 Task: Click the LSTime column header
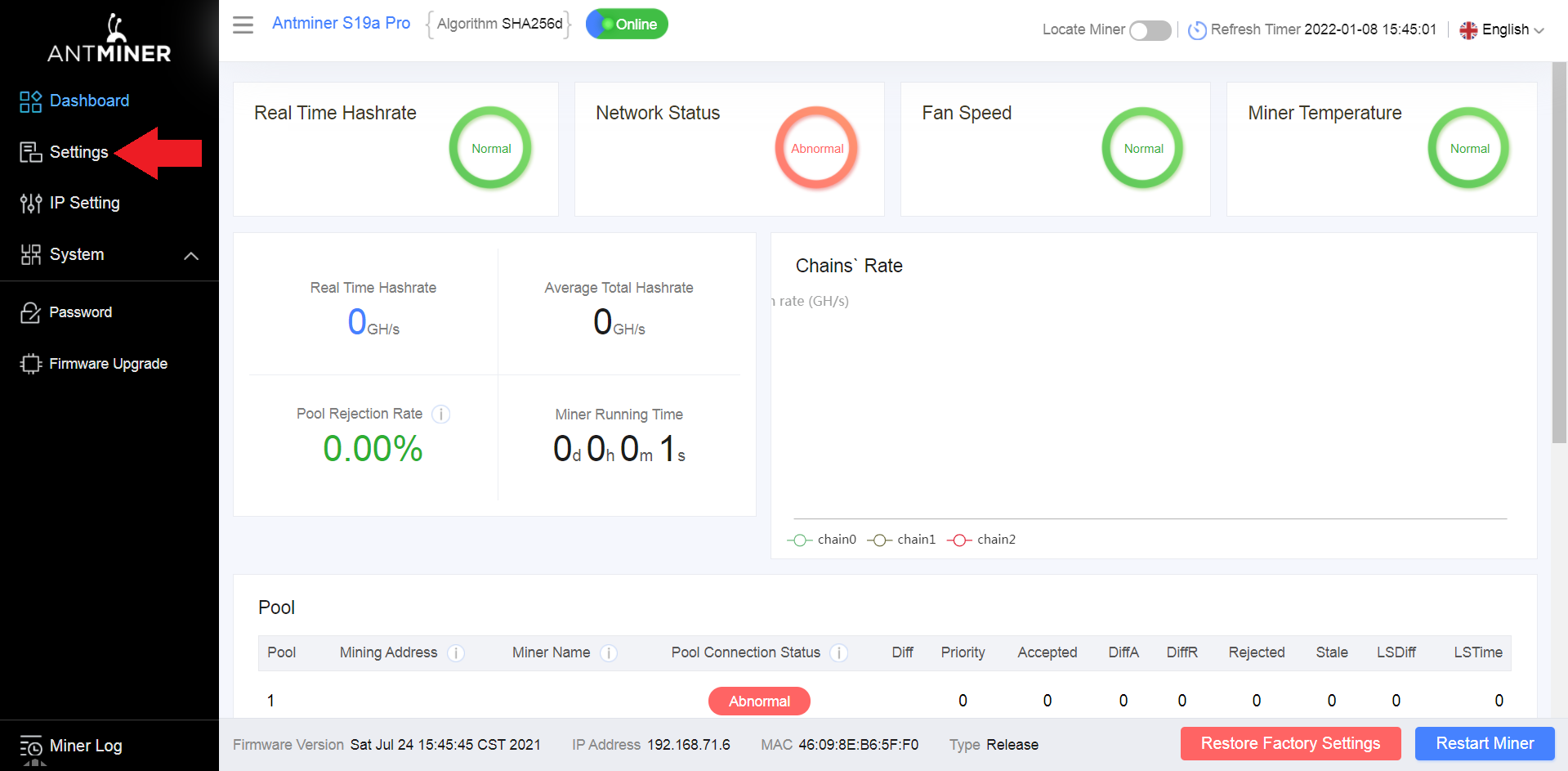[1477, 652]
